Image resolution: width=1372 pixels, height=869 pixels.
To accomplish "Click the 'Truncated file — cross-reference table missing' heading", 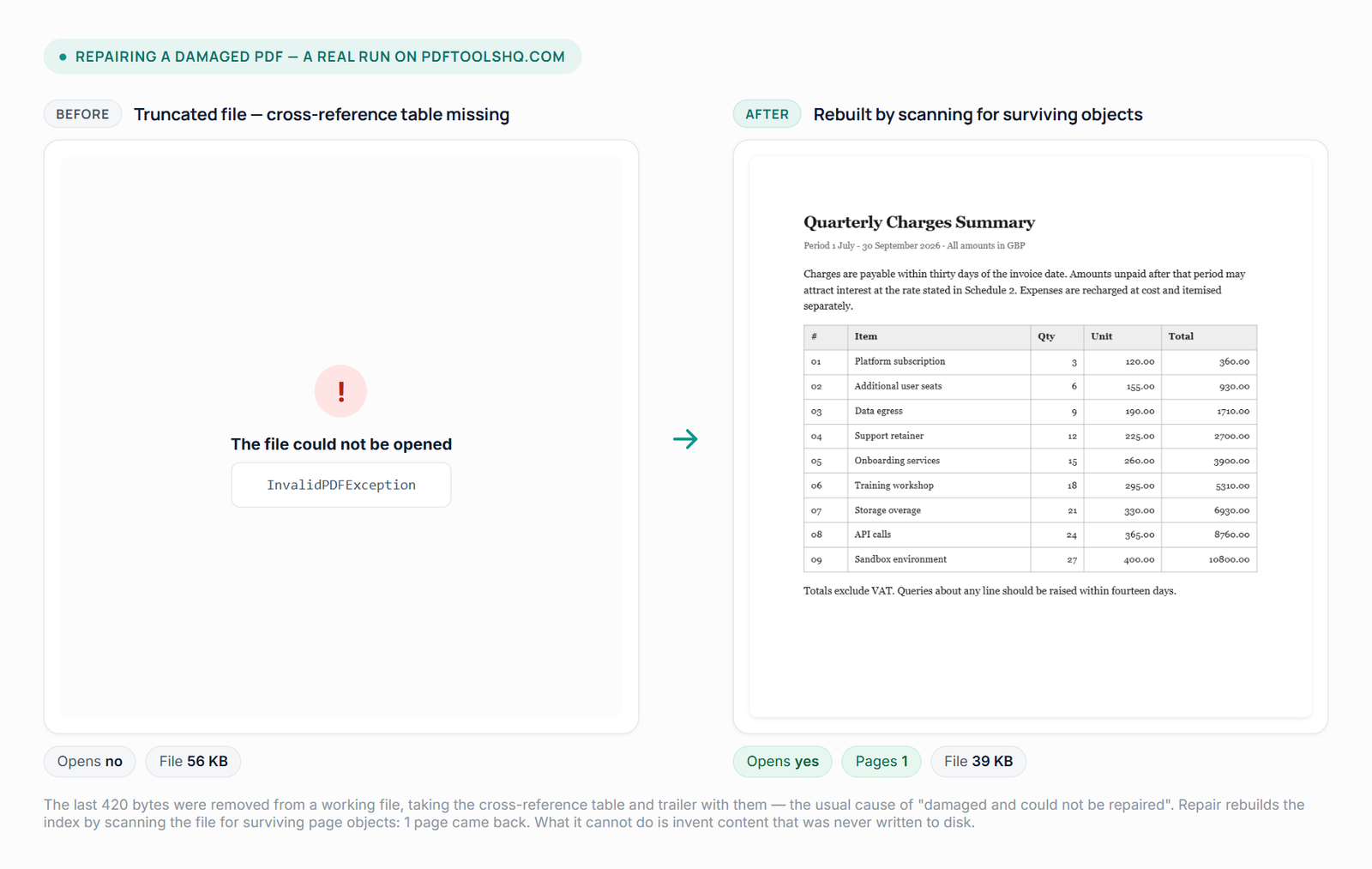I will pyautogui.click(x=322, y=114).
